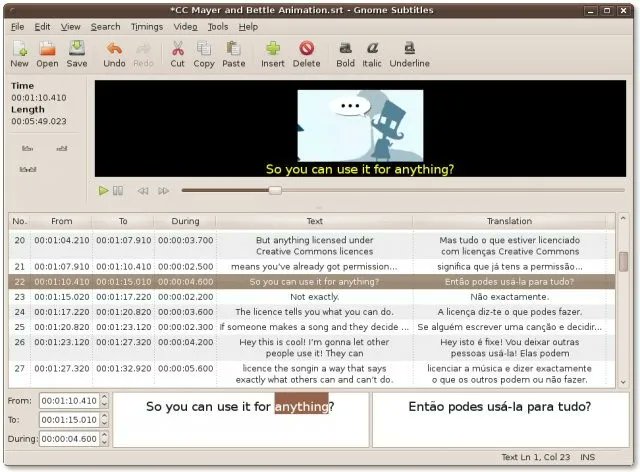640x472 pixels.
Task: Increase From time with up arrow
Action: [x=104, y=397]
